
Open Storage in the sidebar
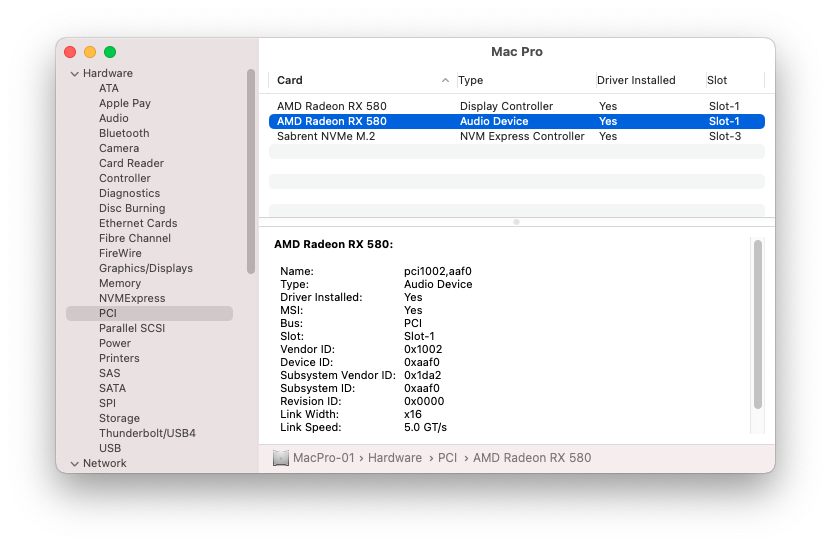(x=119, y=419)
